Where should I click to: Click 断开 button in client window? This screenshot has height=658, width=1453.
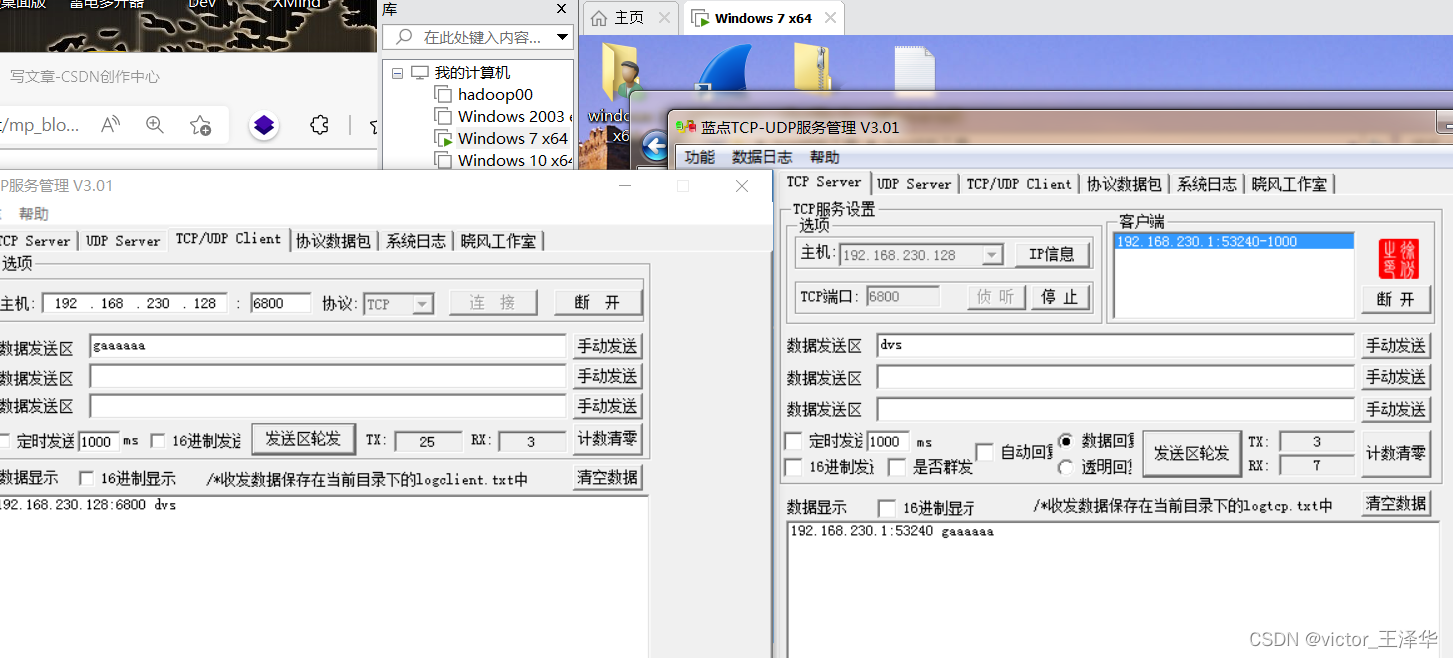coord(597,303)
